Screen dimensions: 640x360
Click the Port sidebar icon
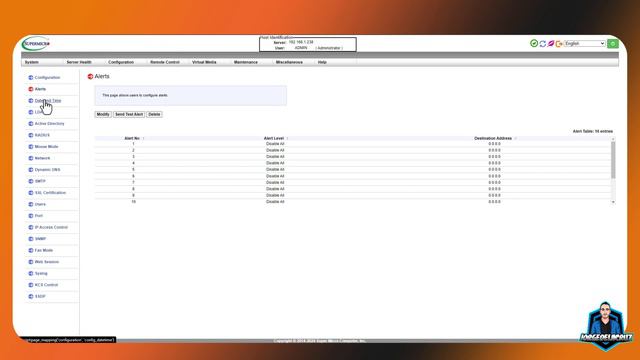(31, 216)
